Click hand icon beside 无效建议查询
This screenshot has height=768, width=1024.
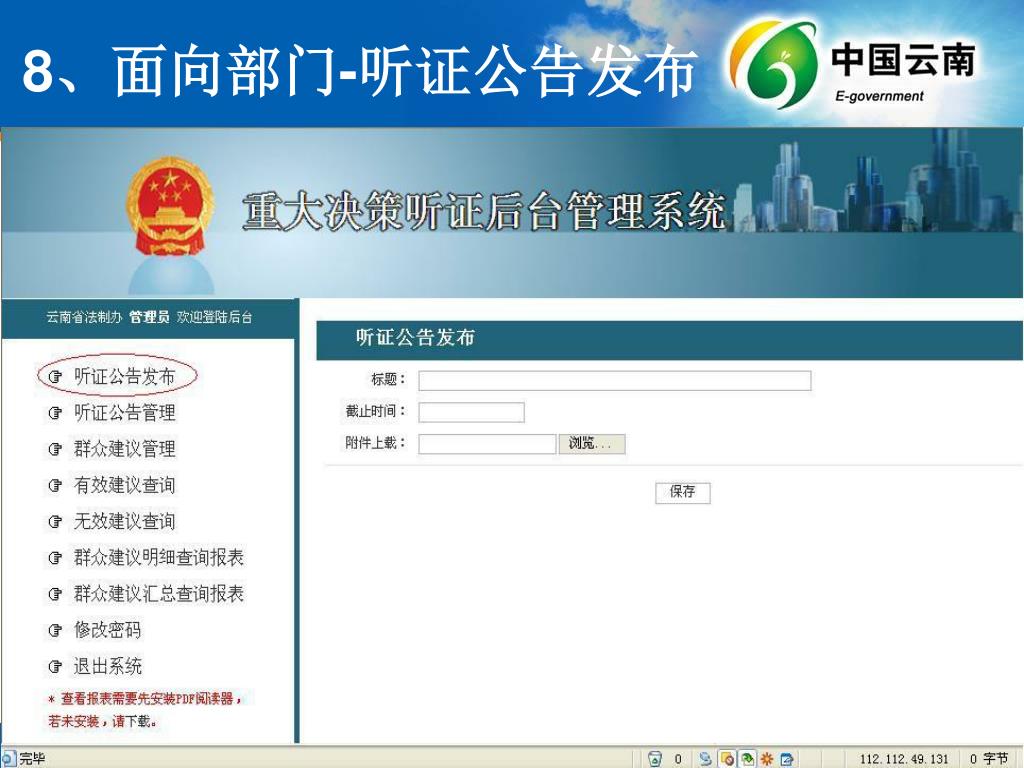pos(56,522)
